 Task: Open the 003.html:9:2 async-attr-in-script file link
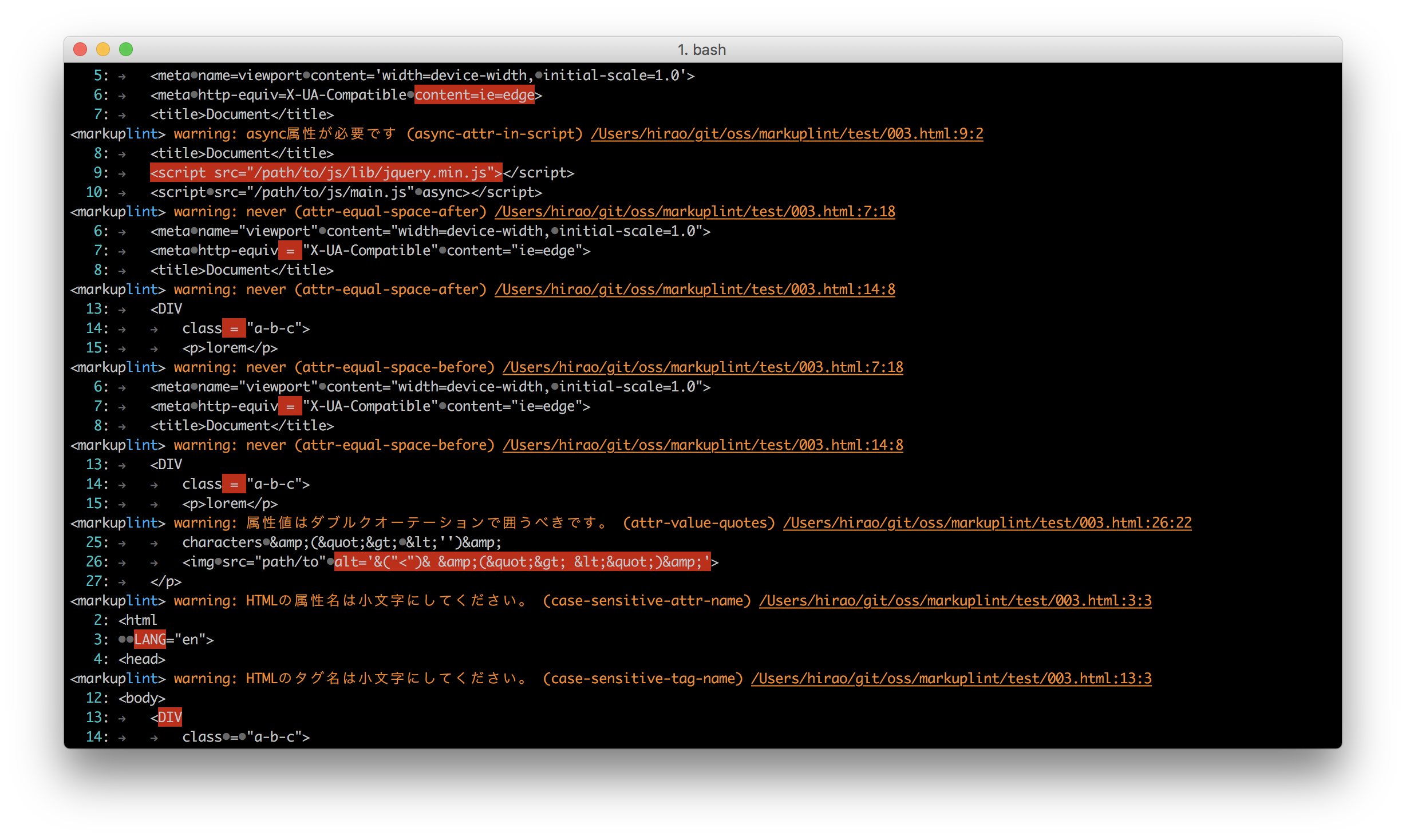coord(787,134)
